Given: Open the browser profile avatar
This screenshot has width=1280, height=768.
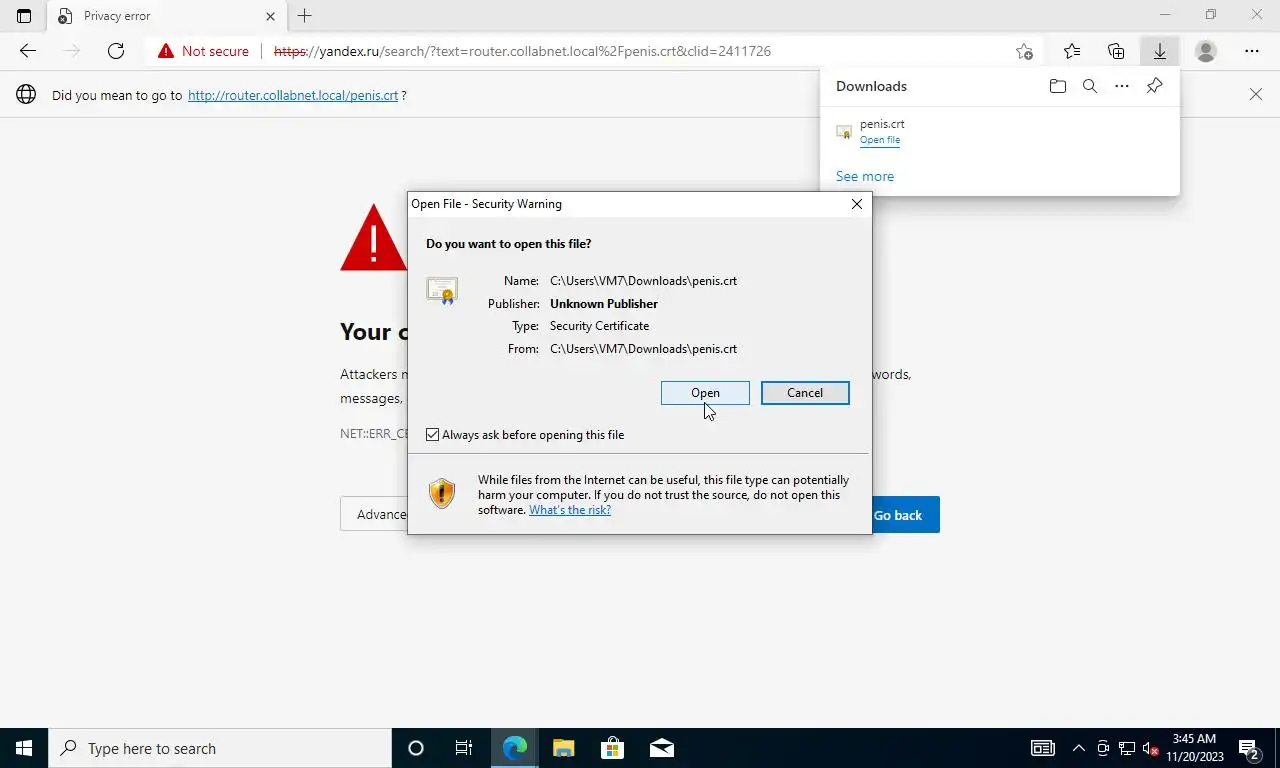Looking at the screenshot, I should pyautogui.click(x=1206, y=51).
